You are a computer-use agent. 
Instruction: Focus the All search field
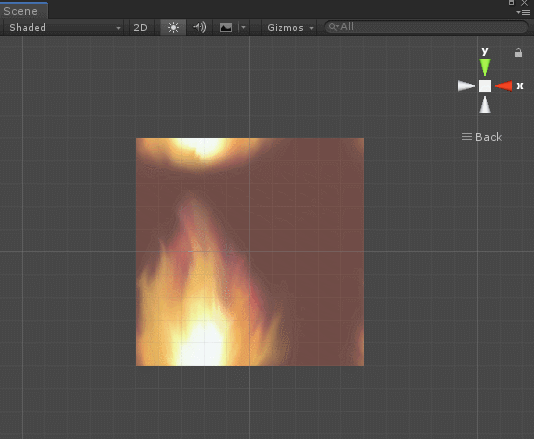425,27
